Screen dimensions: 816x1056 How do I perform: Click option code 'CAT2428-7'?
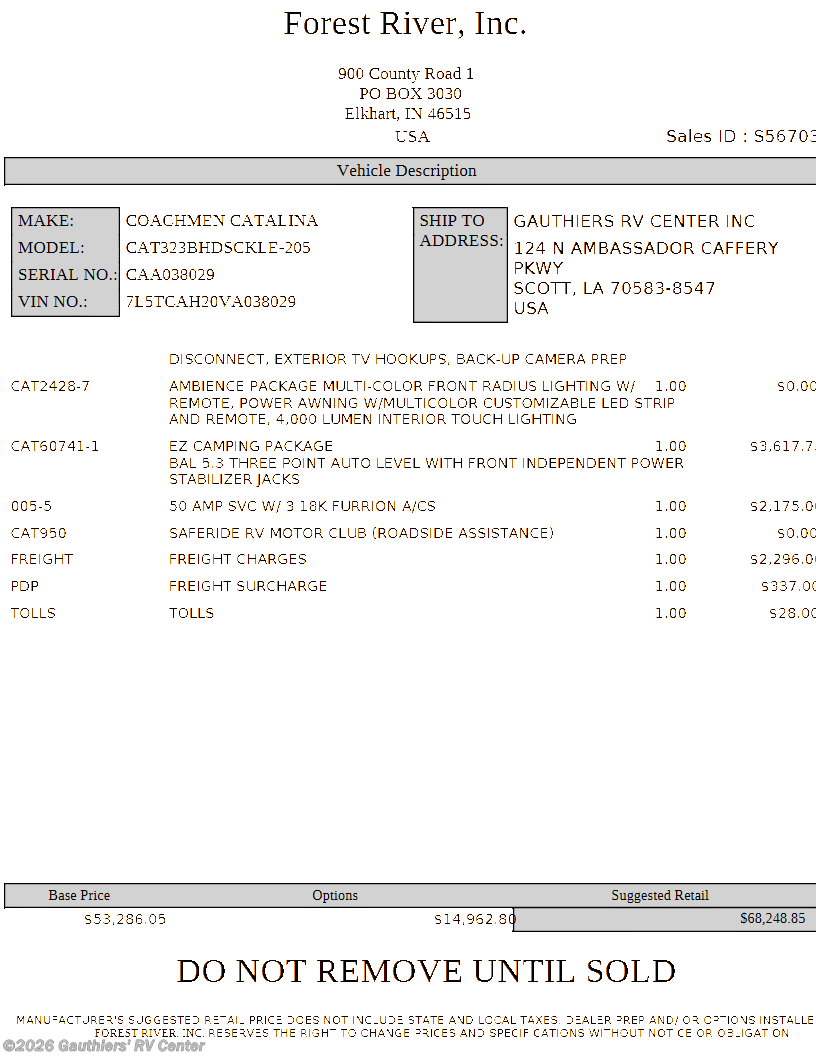[50, 386]
